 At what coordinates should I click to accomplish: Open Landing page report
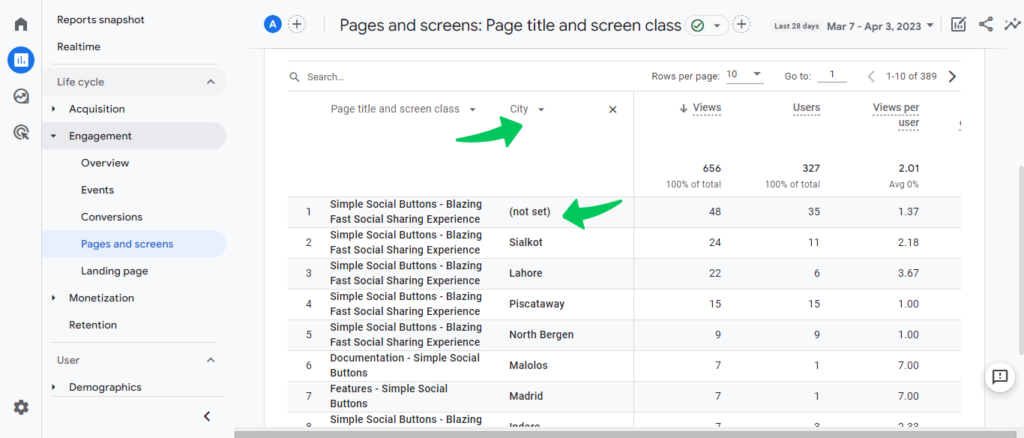(114, 271)
